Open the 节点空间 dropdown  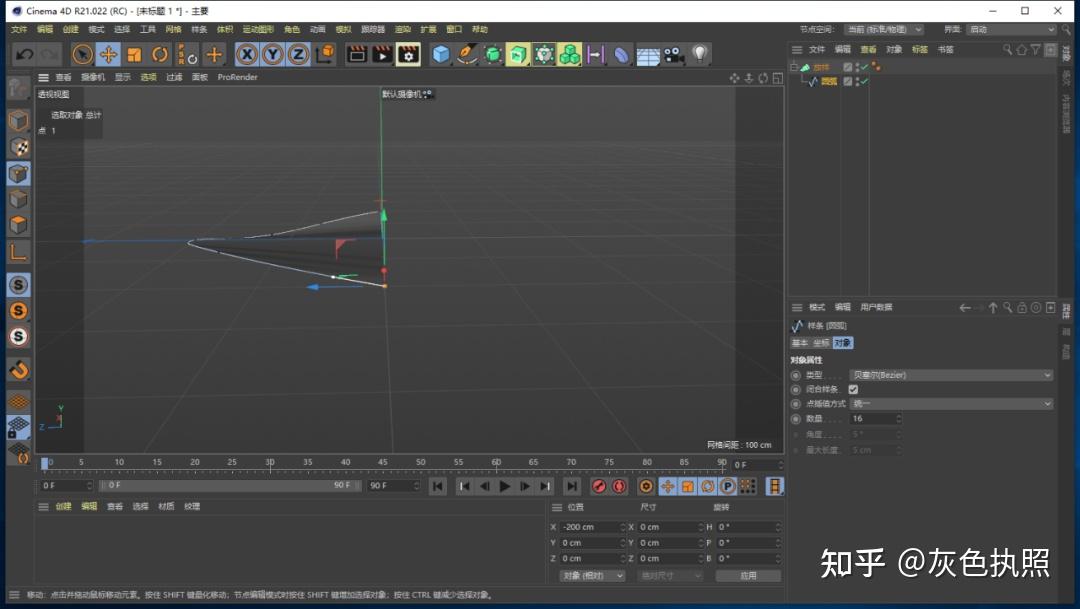pos(883,30)
